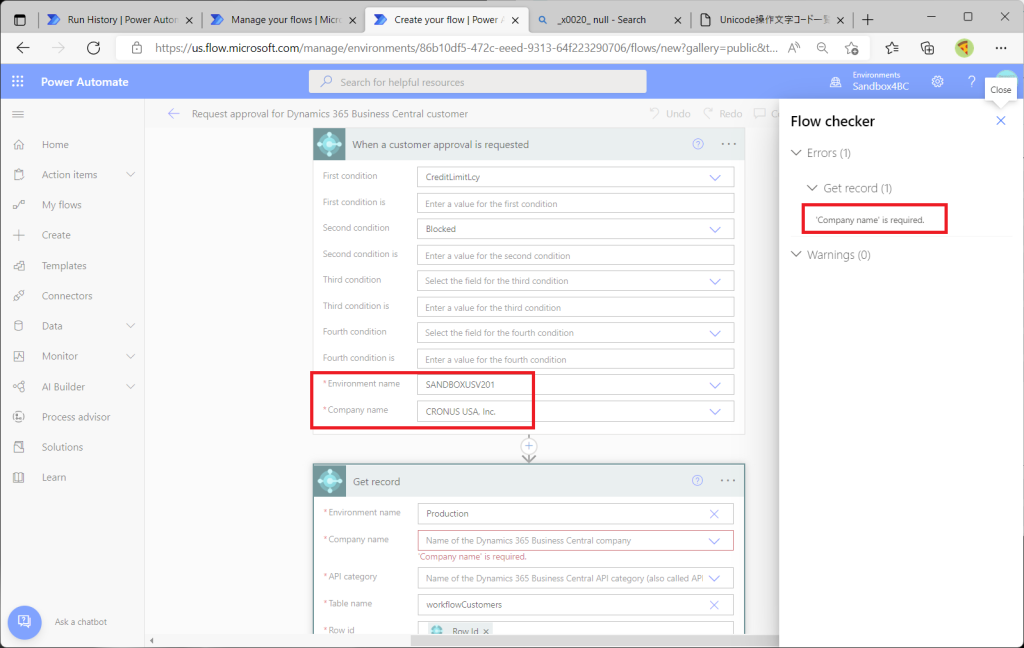Open the Power Automate app launcher grid
Image resolution: width=1024 pixels, height=648 pixels.
coord(18,82)
